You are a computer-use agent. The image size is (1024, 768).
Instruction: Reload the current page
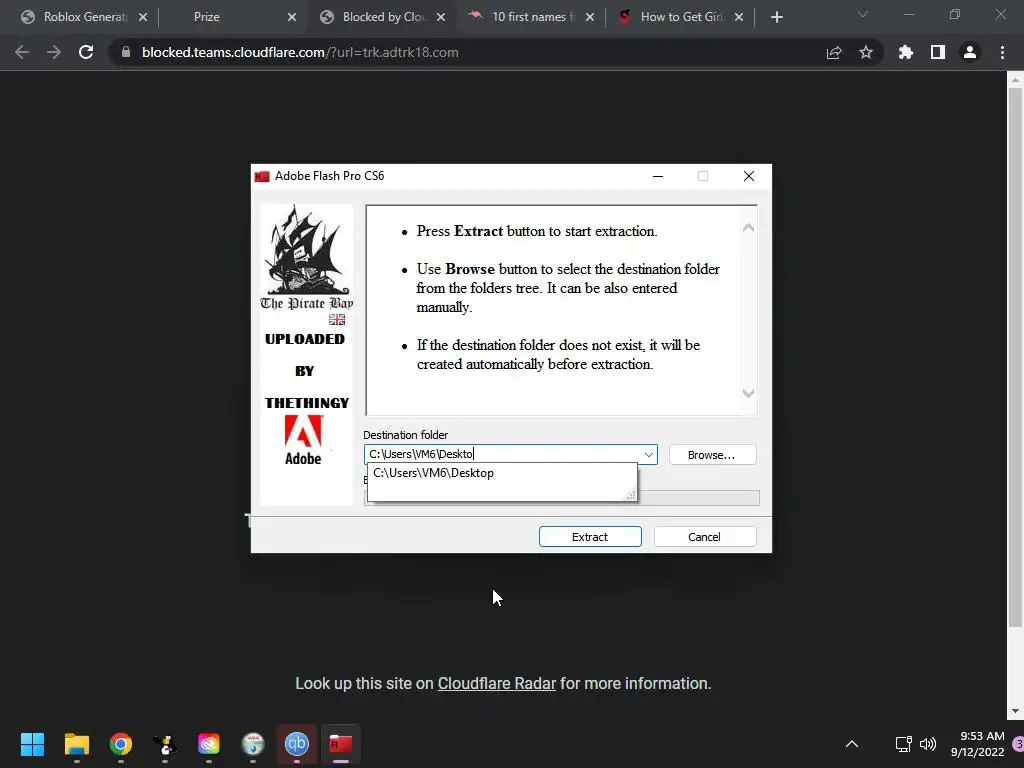click(x=86, y=52)
